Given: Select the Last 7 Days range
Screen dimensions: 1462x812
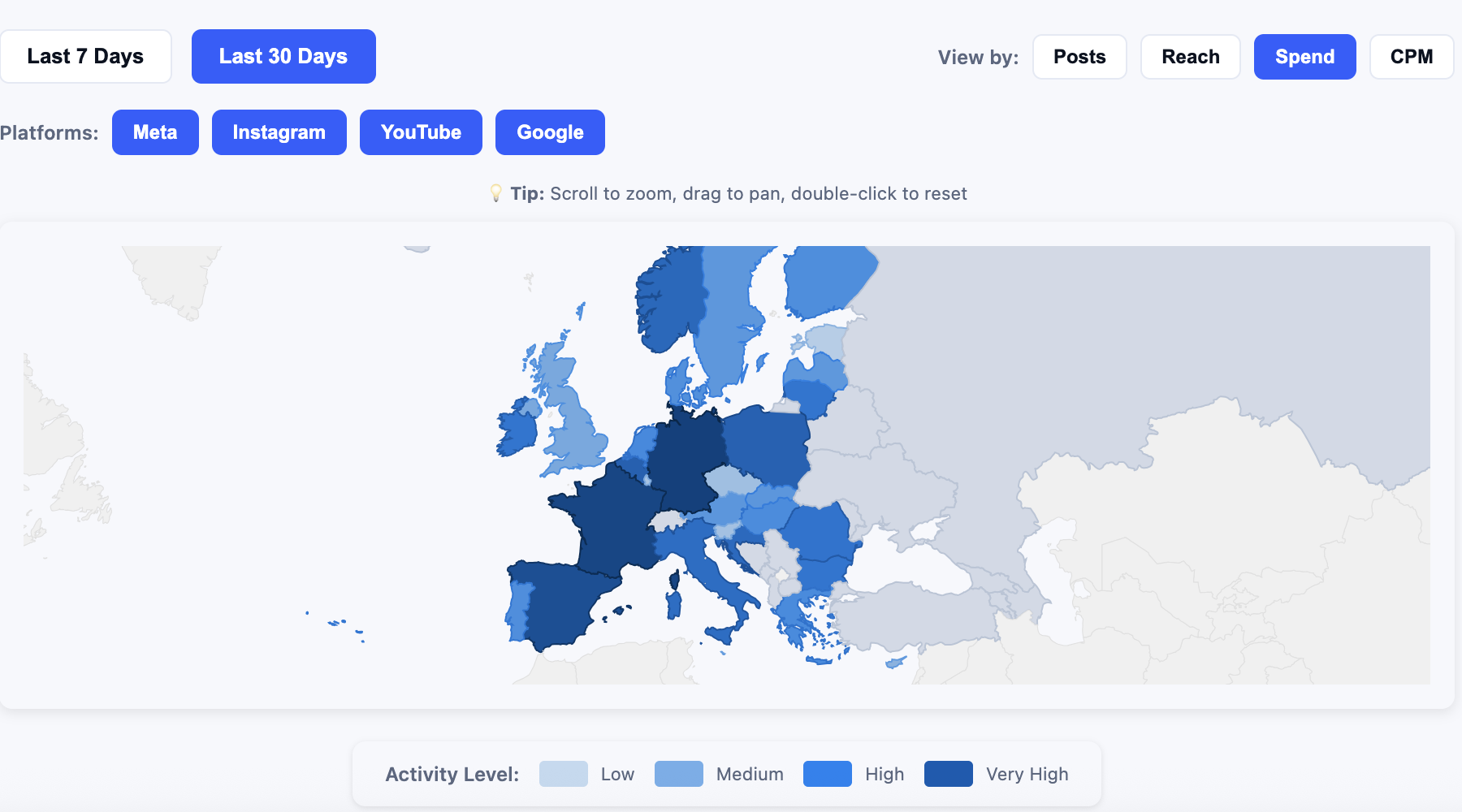Looking at the screenshot, I should point(85,57).
